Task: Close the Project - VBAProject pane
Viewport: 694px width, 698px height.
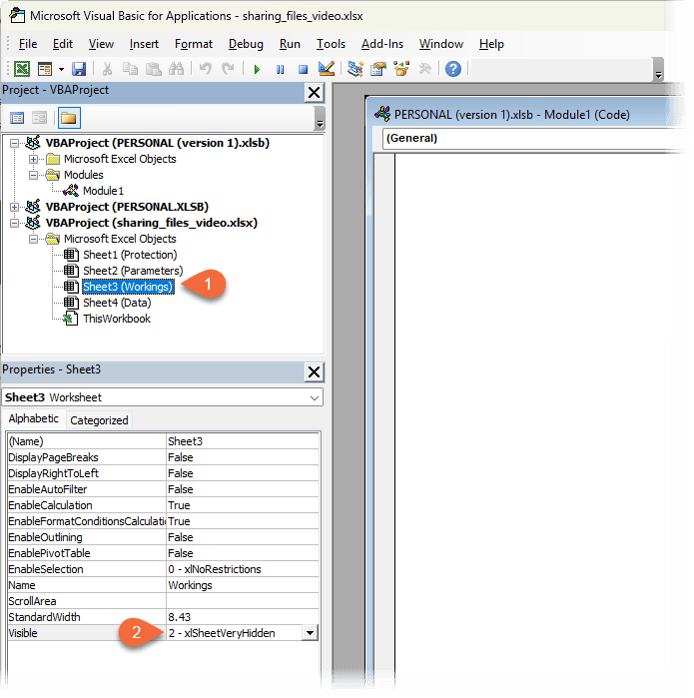Action: (x=314, y=93)
